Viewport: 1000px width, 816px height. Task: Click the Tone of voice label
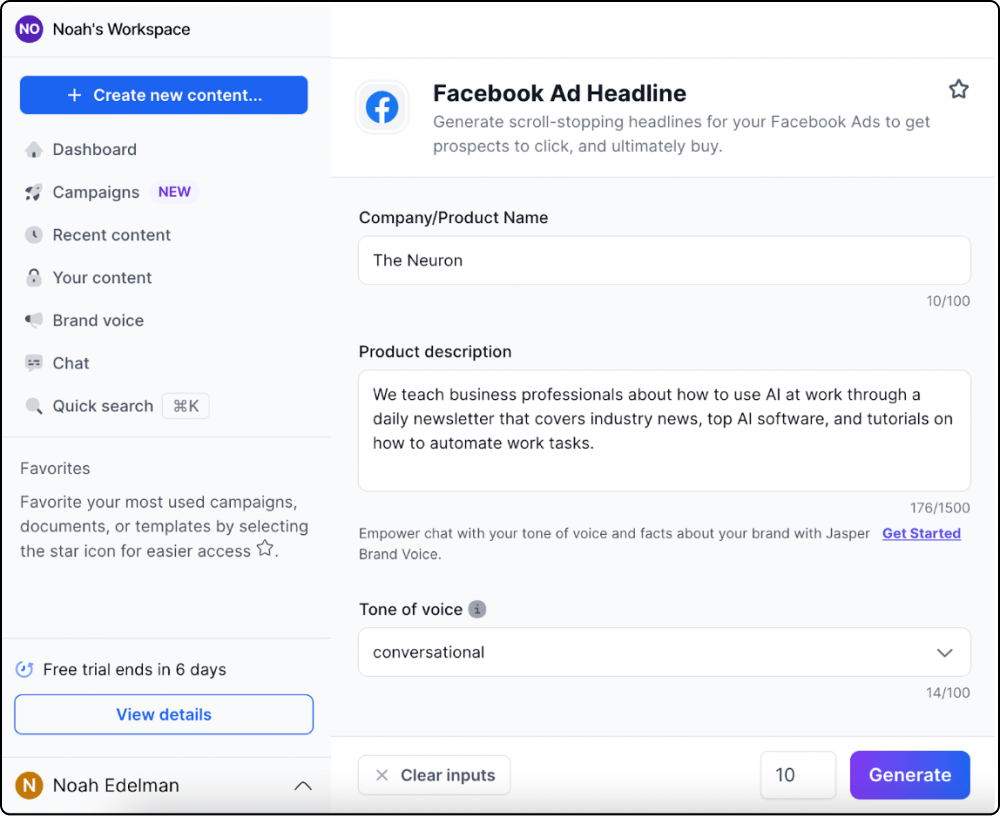(411, 609)
